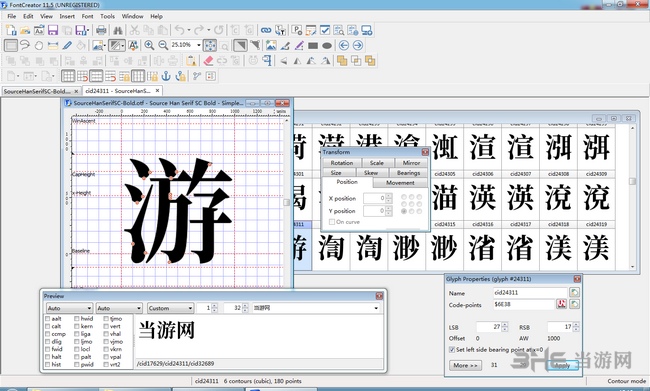650x391 pixels.
Task: Enable the kern feature checkbox
Action: [77, 326]
